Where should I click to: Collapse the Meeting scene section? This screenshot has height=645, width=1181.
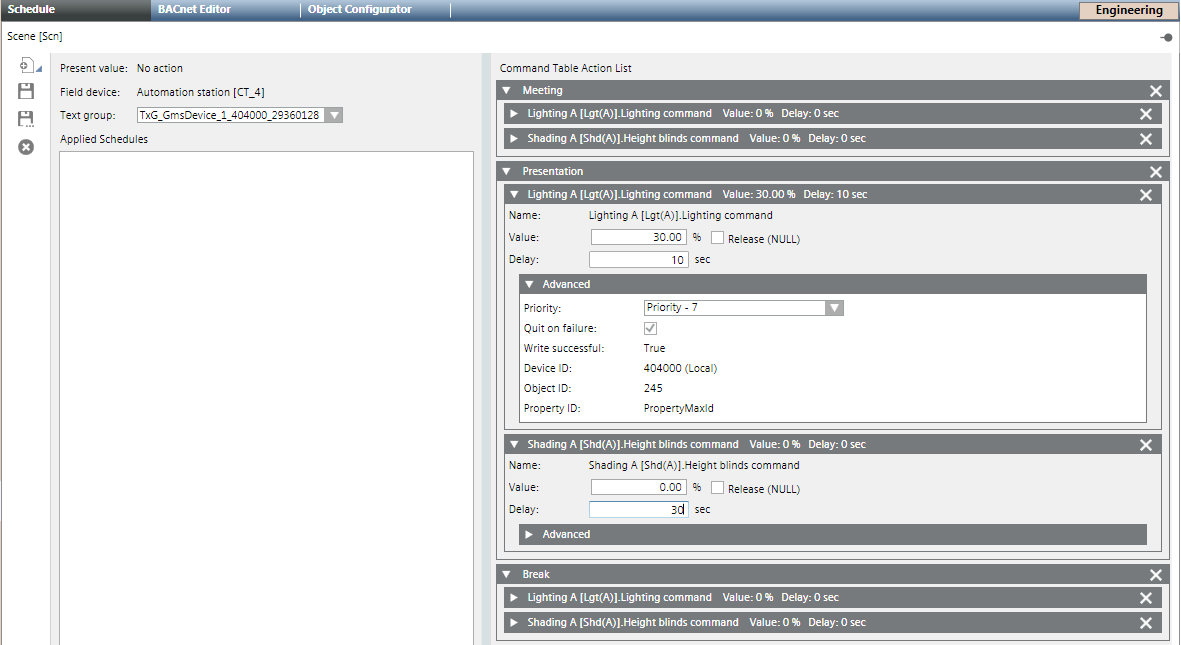[507, 91]
